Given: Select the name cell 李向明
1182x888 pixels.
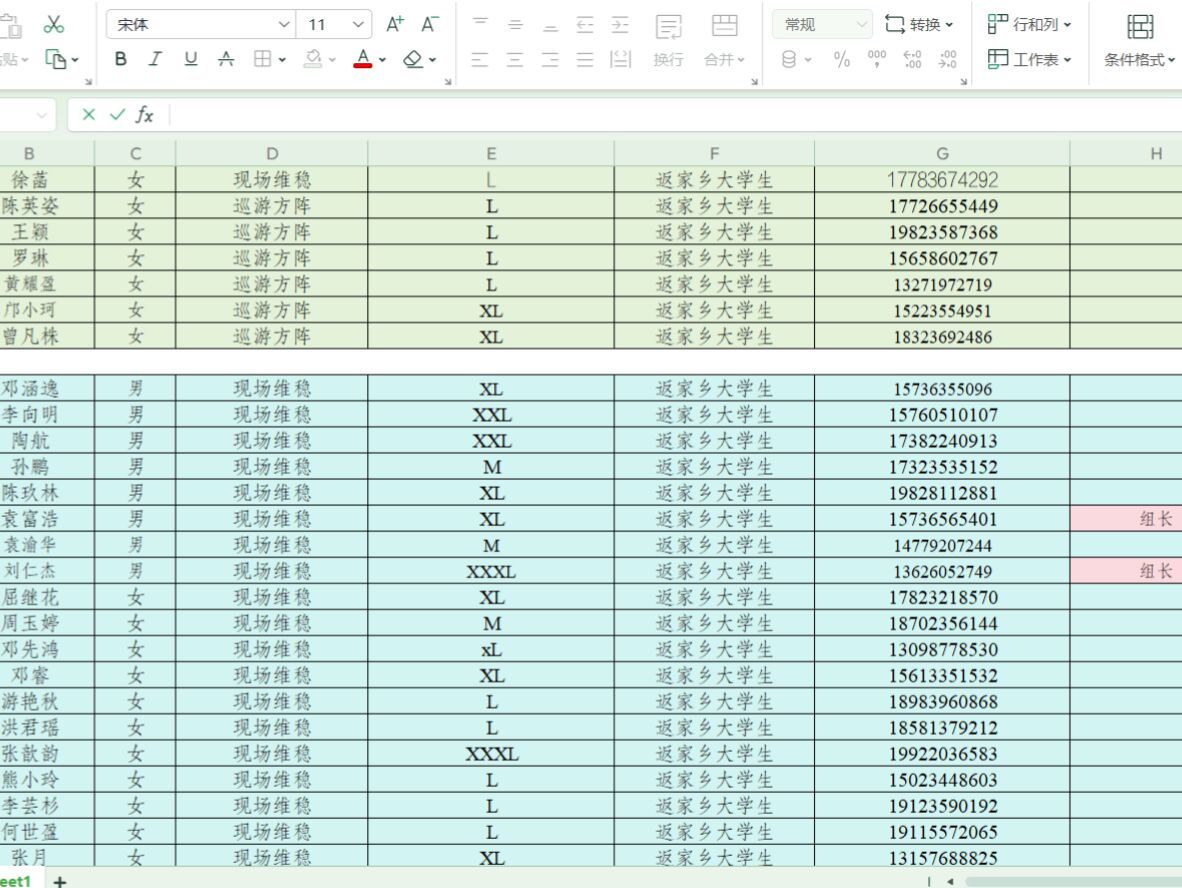Looking at the screenshot, I should tap(47, 415).
